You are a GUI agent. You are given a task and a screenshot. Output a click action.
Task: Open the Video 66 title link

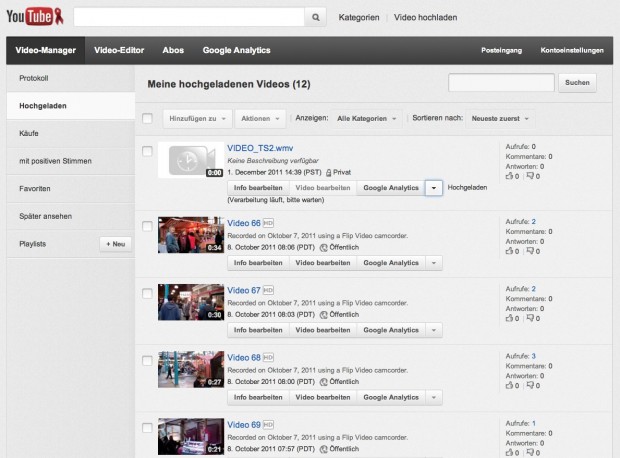tap(244, 223)
